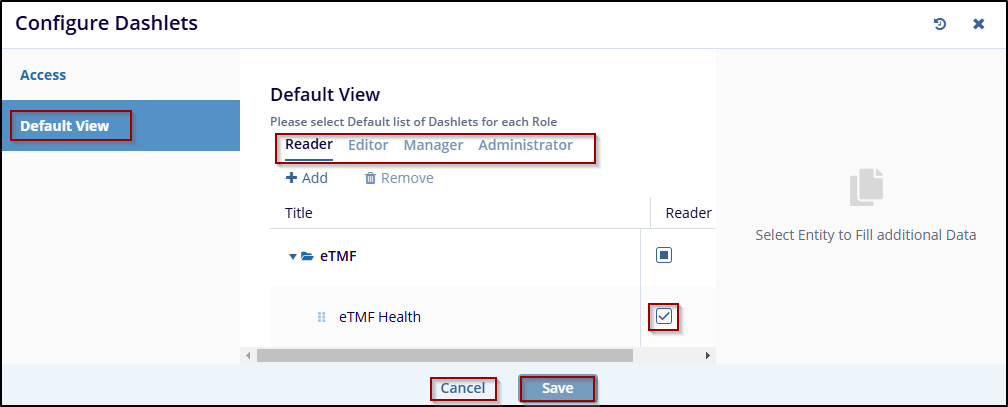This screenshot has height=407, width=1008.
Task: Click the reset history icon in header
Action: 940,24
